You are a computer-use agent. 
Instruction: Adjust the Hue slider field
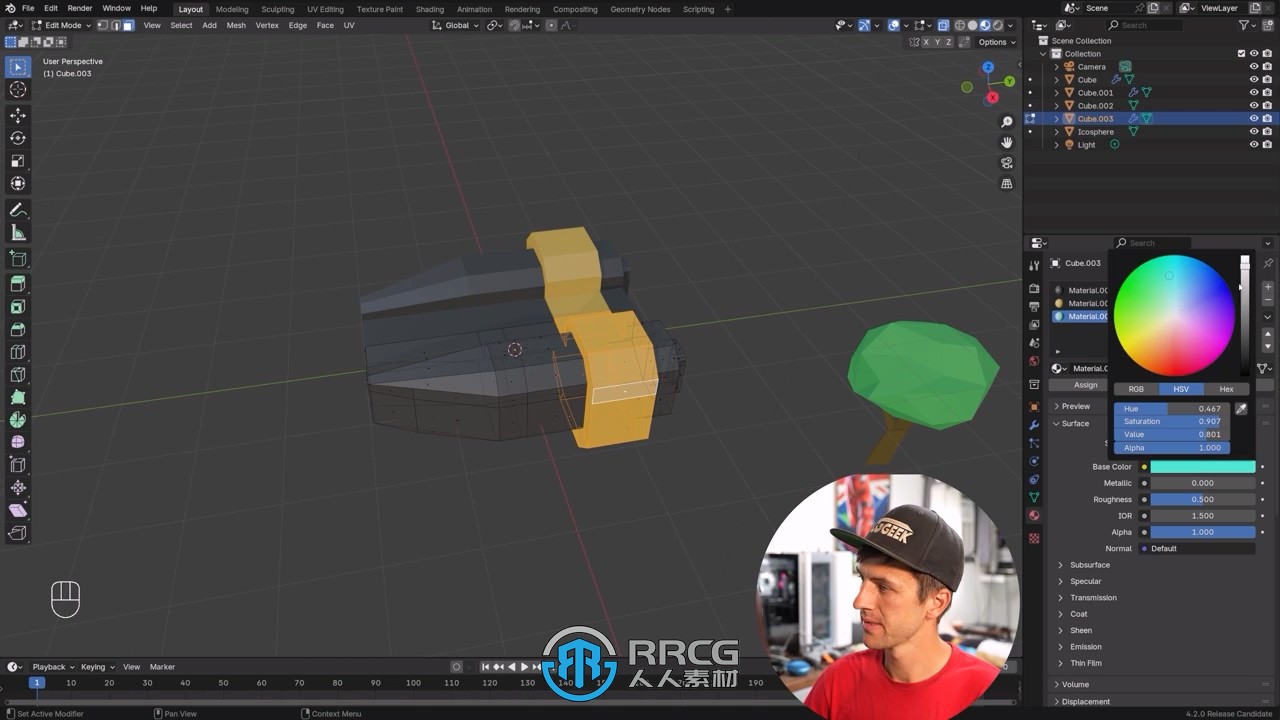tap(1172, 409)
